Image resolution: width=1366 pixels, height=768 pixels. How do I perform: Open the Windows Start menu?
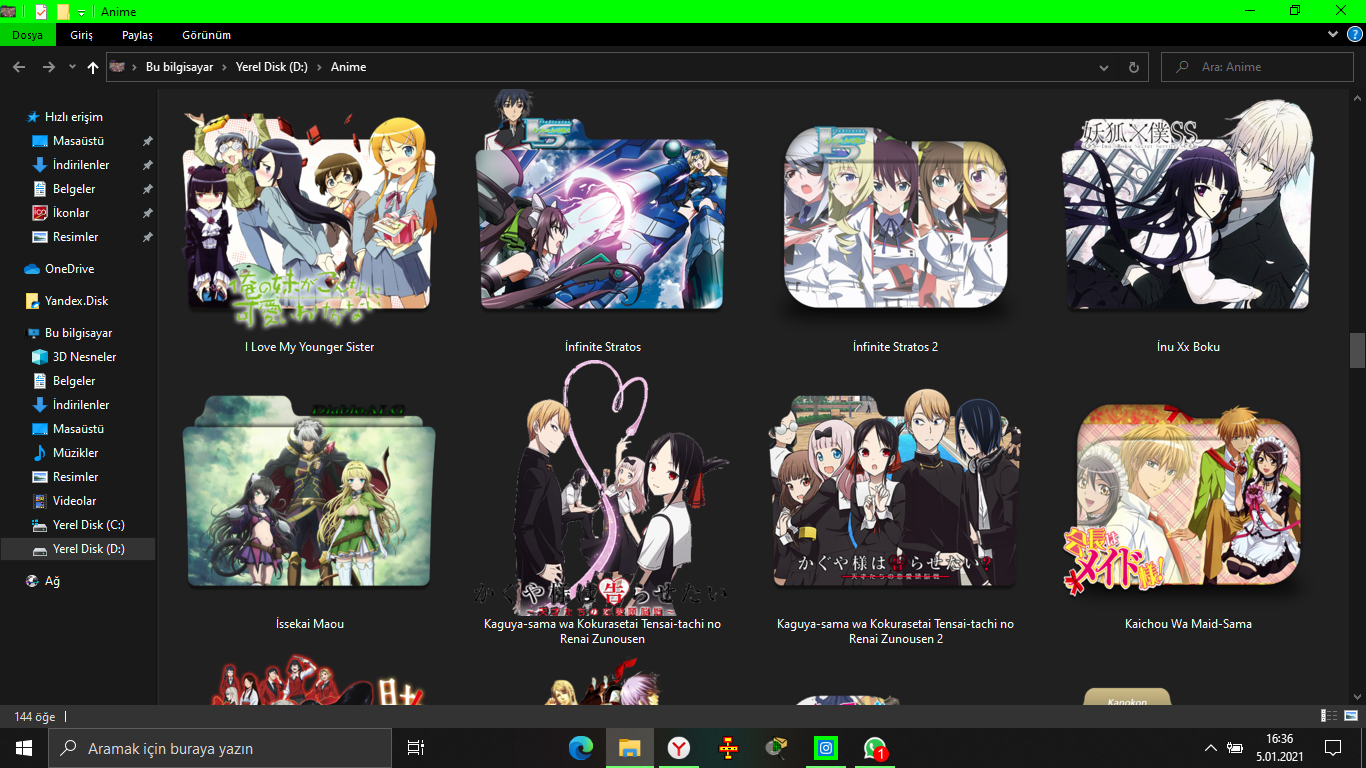(x=24, y=747)
